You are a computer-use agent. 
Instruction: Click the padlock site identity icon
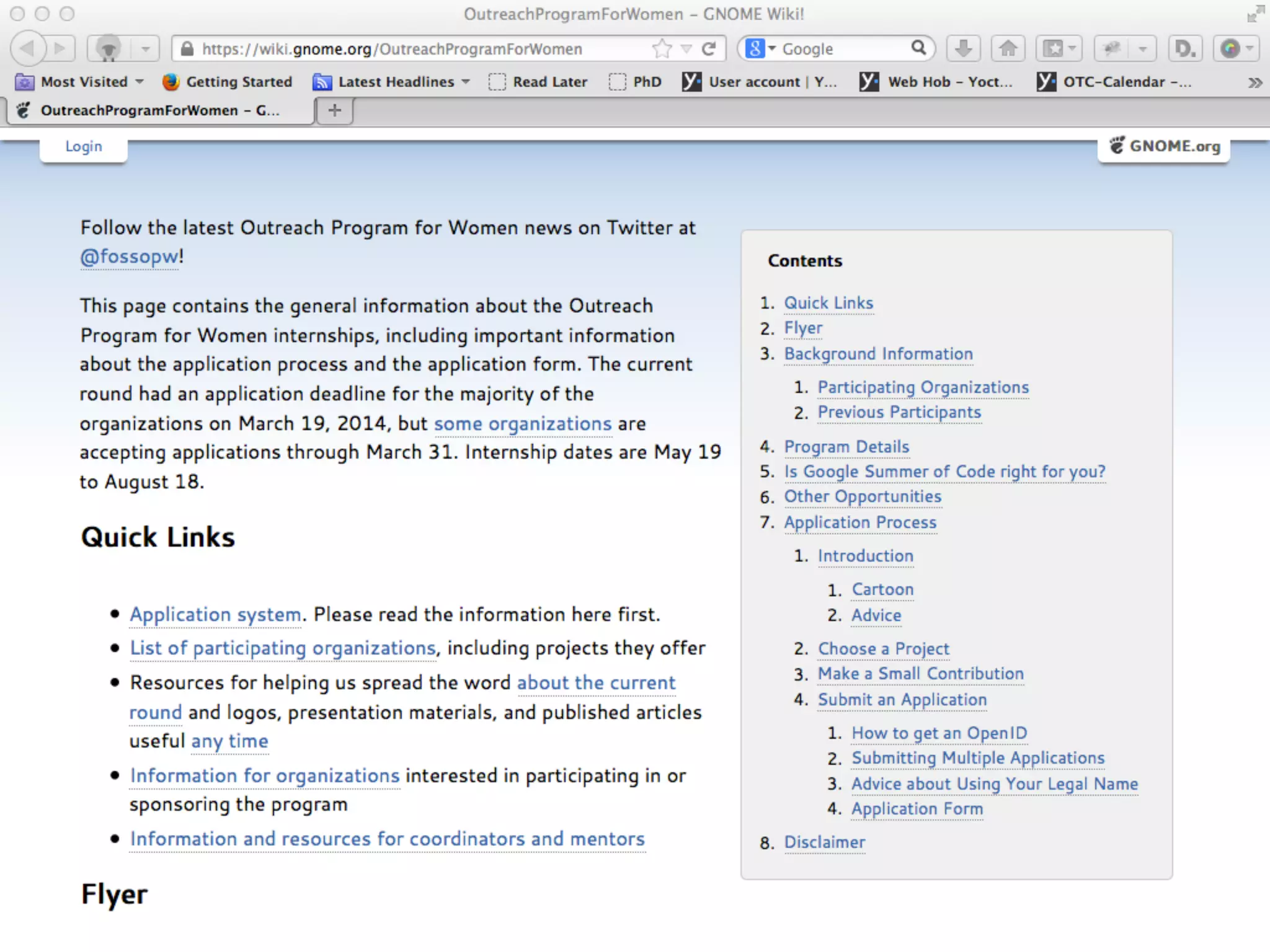pos(187,49)
